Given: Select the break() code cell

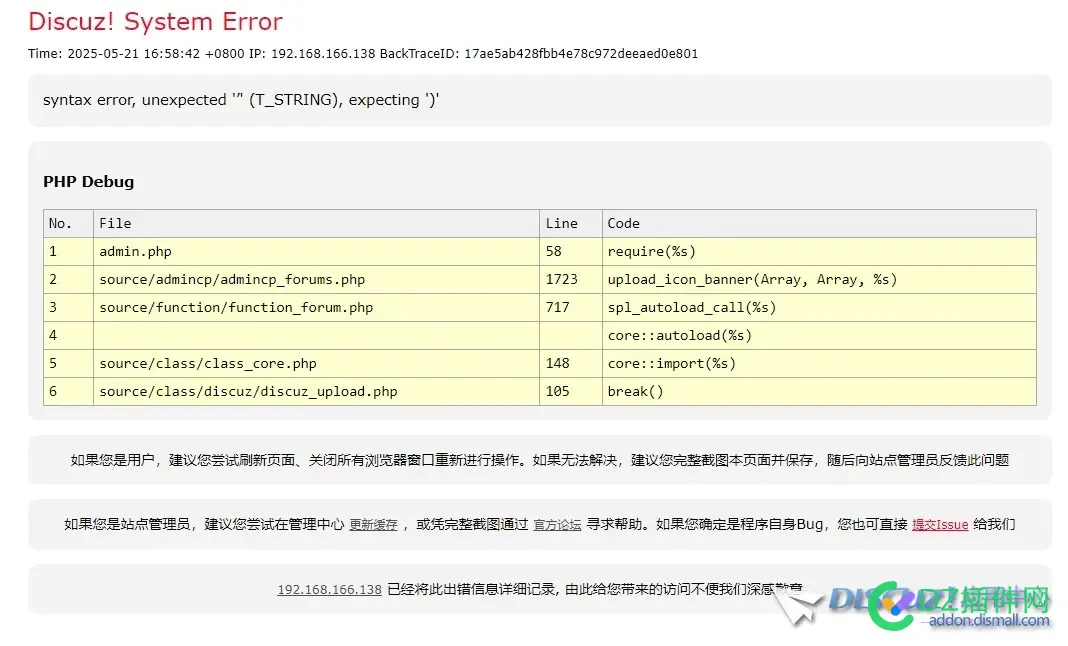Looking at the screenshot, I should click(x=819, y=391).
